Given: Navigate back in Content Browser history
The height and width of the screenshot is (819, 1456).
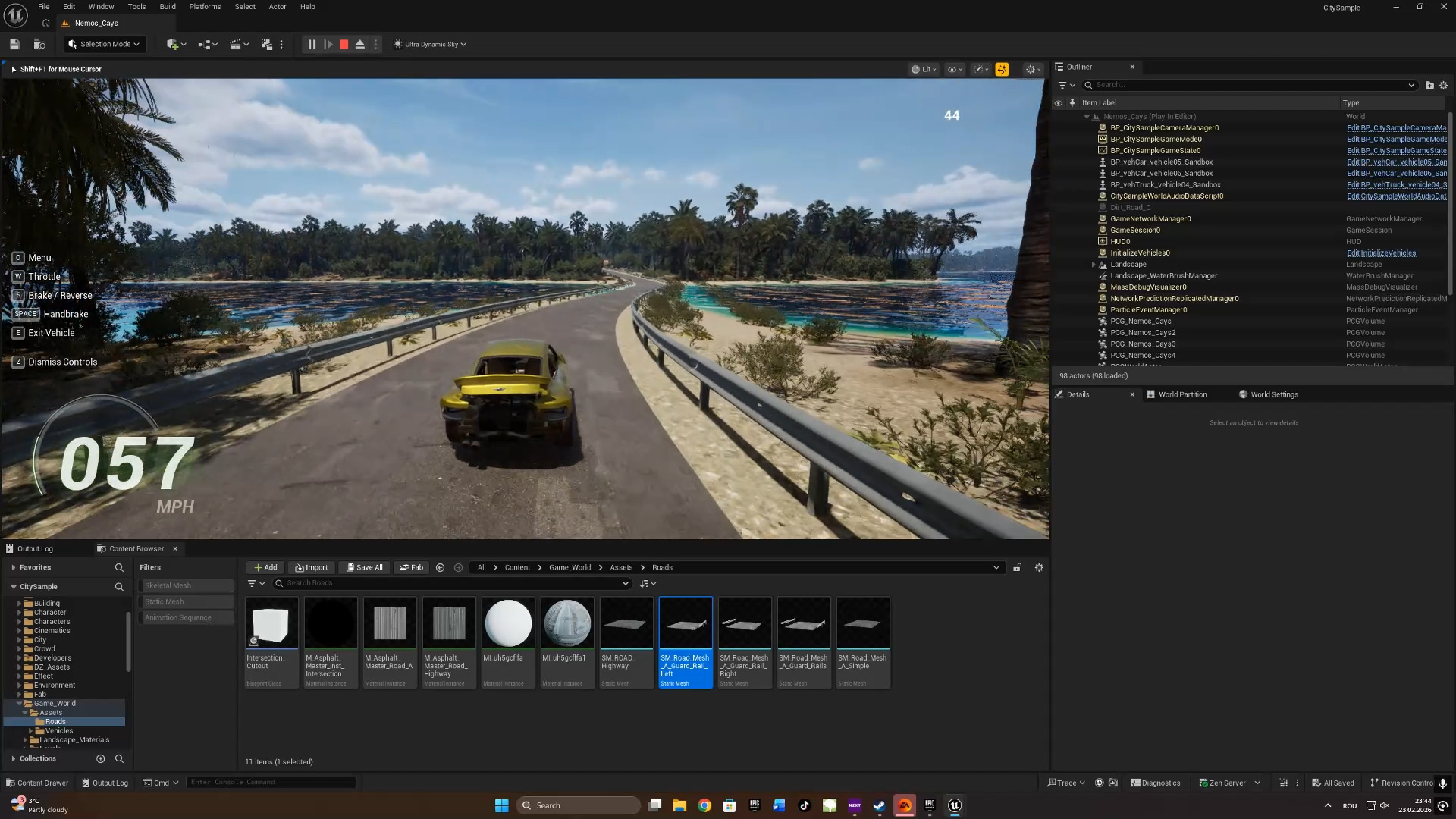Looking at the screenshot, I should point(441,568).
